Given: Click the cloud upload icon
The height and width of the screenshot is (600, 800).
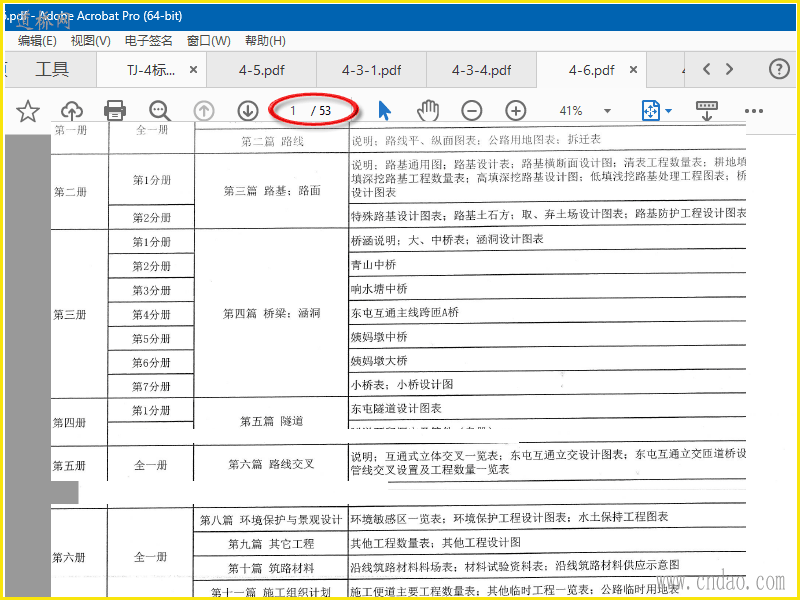Looking at the screenshot, I should point(72,110).
